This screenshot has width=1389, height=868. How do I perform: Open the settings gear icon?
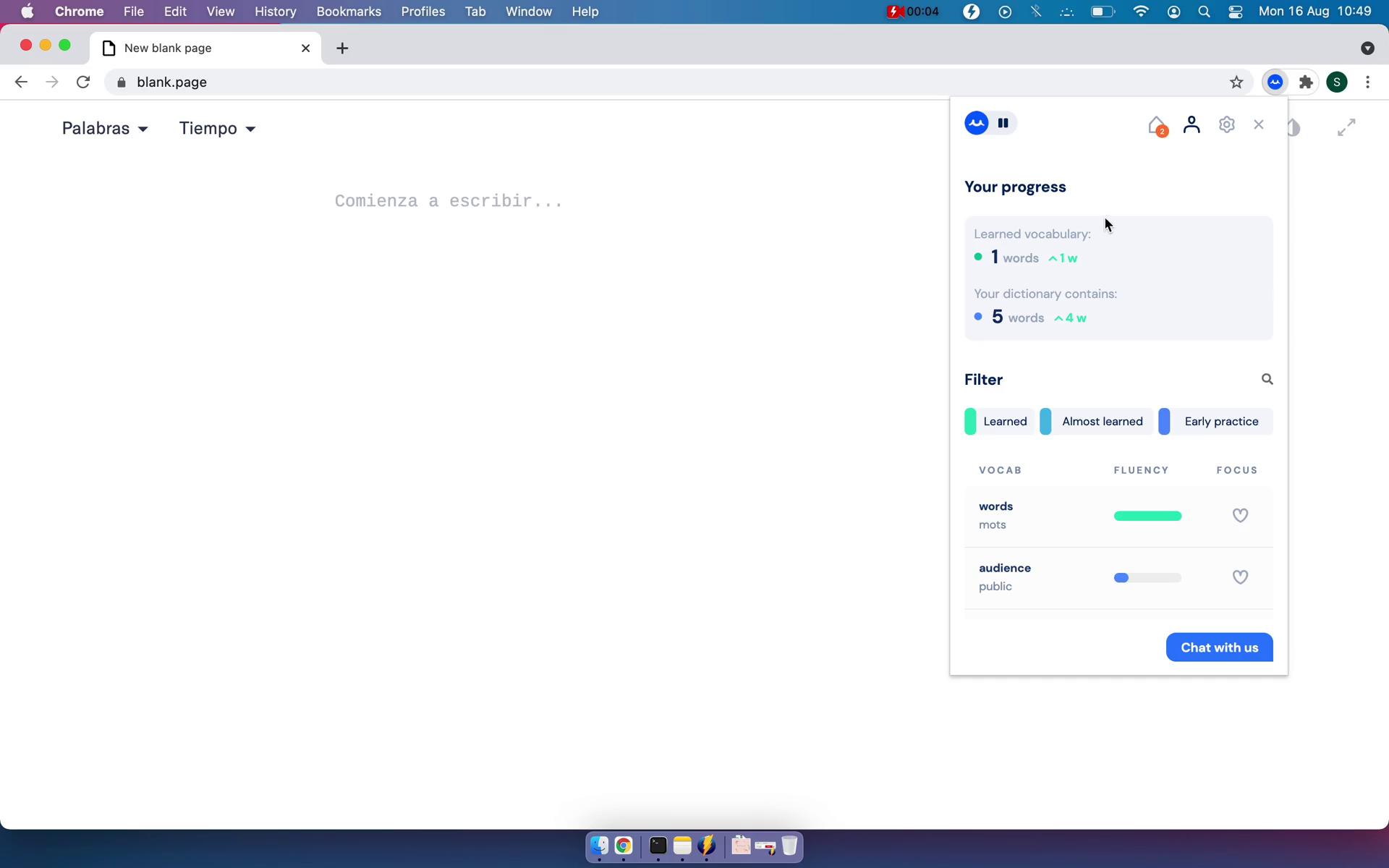pos(1226,123)
